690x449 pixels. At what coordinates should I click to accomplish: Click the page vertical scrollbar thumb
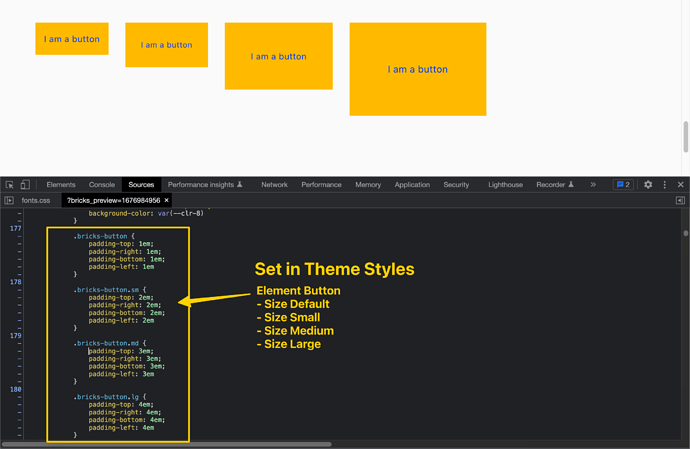pyautogui.click(x=686, y=136)
